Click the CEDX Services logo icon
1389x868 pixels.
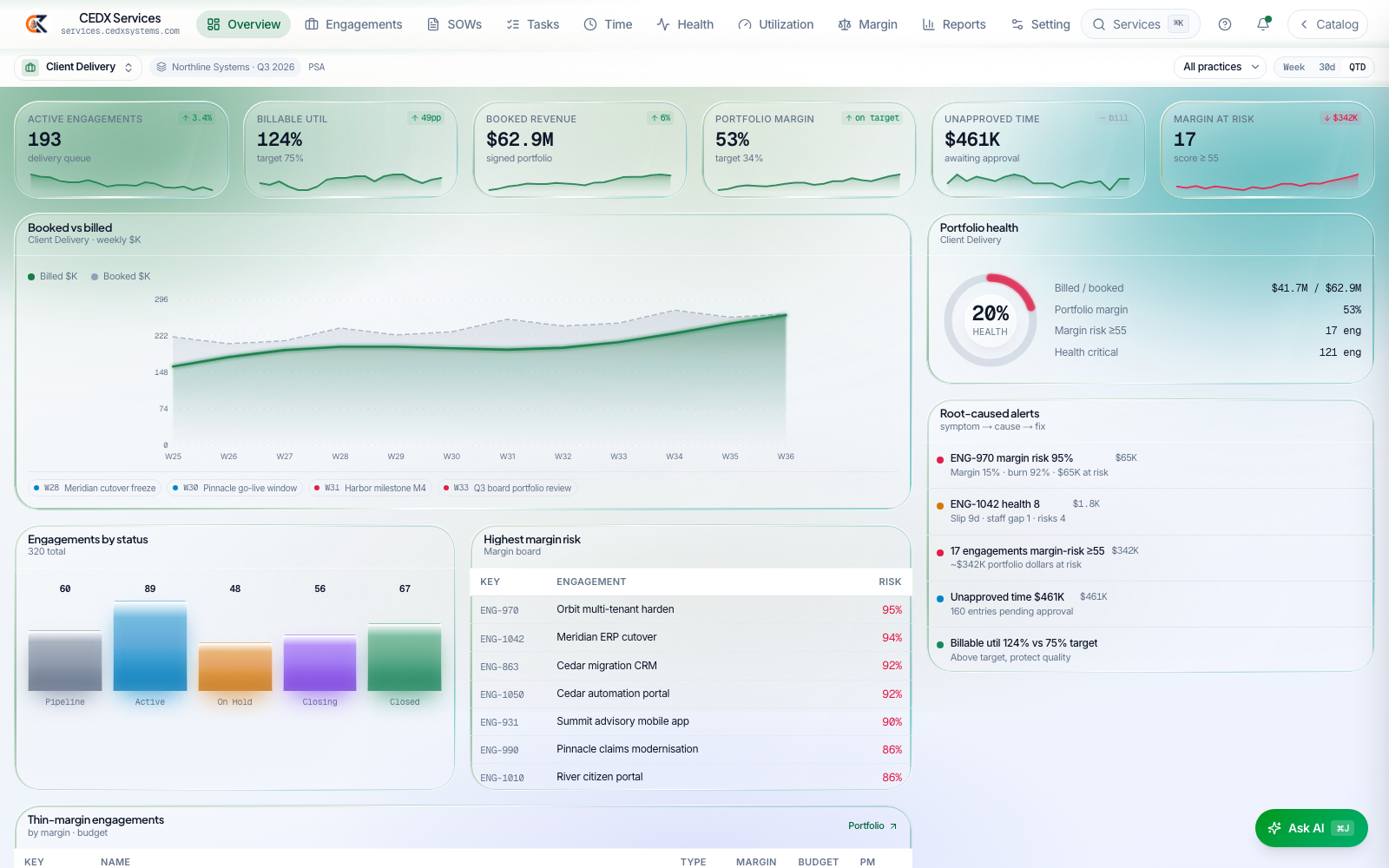coord(36,24)
